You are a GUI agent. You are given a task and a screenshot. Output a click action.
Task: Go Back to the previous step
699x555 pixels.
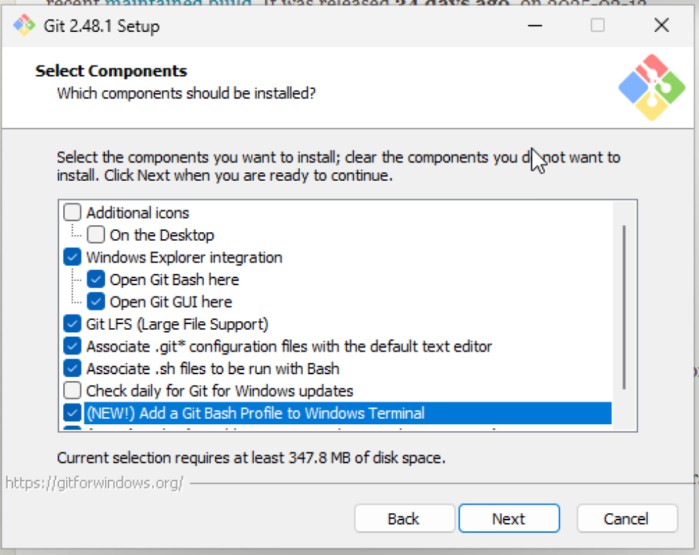pyautogui.click(x=404, y=518)
